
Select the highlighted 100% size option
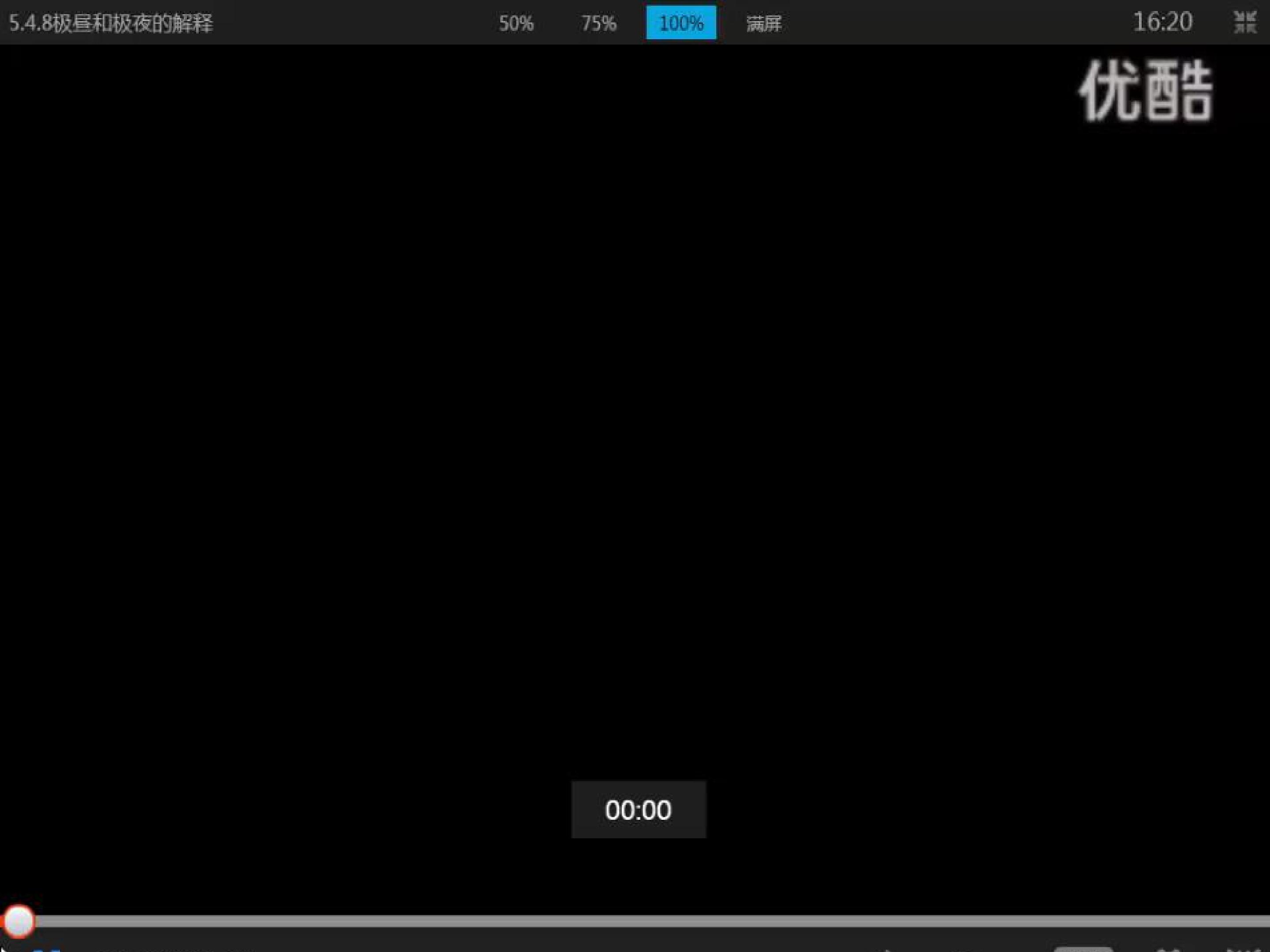click(681, 22)
